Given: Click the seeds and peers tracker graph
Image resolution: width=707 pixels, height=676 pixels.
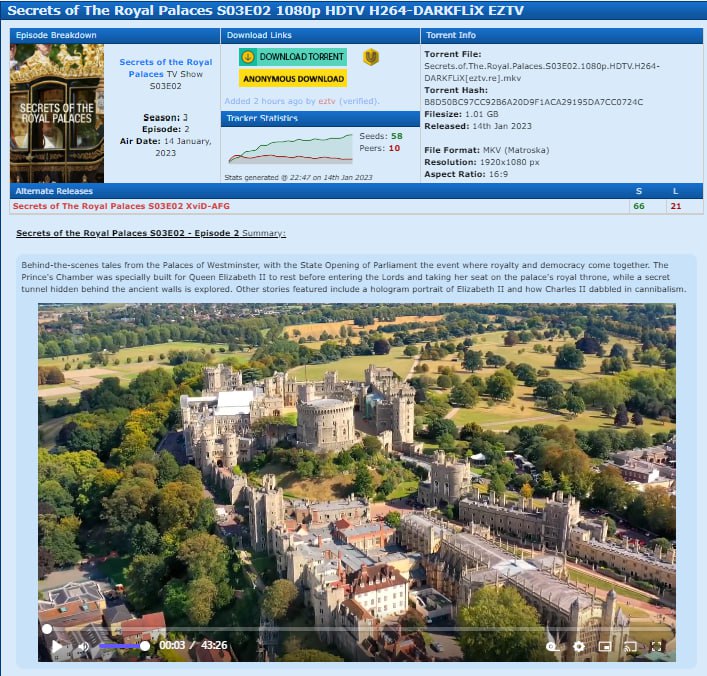Looking at the screenshot, I should (290, 147).
